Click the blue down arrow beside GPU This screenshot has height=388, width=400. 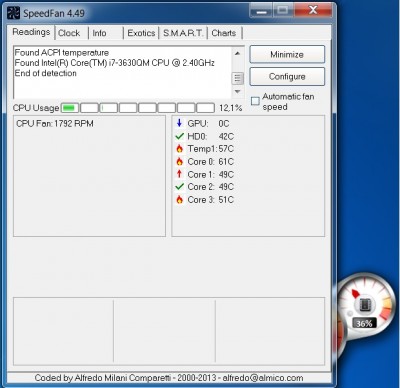point(179,123)
